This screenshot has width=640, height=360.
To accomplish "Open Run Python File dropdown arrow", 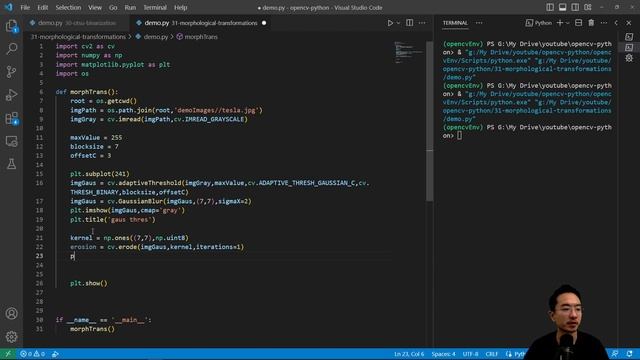I will click(398, 23).
